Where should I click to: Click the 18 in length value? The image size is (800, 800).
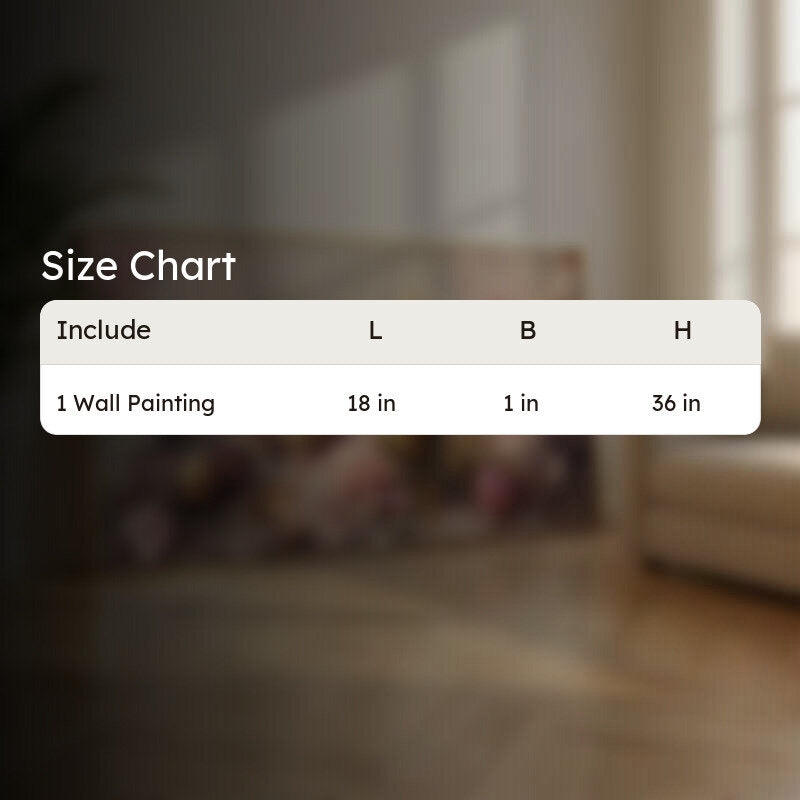click(x=371, y=404)
